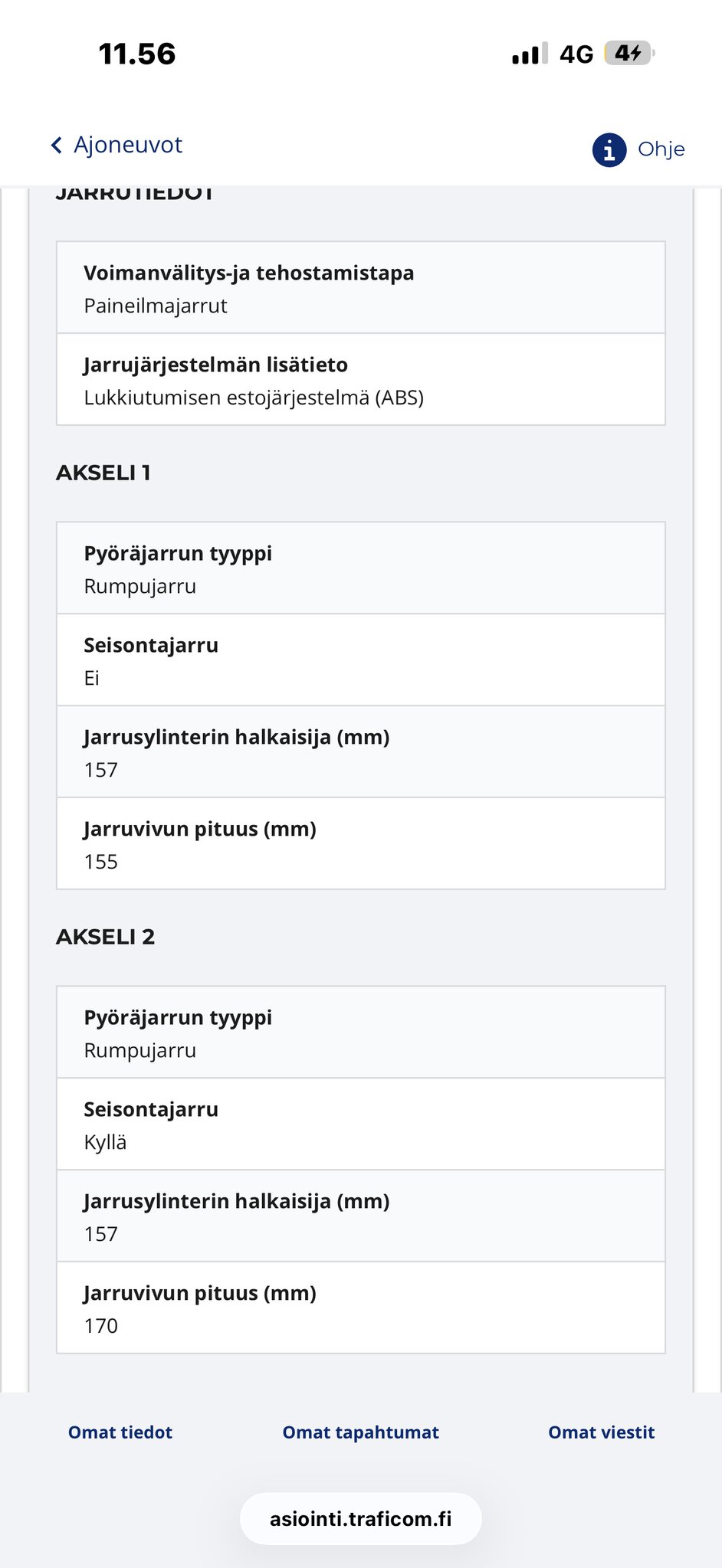Screen dimensions: 722x1568
Task: Tap the 4G network indicator
Action: click(576, 54)
